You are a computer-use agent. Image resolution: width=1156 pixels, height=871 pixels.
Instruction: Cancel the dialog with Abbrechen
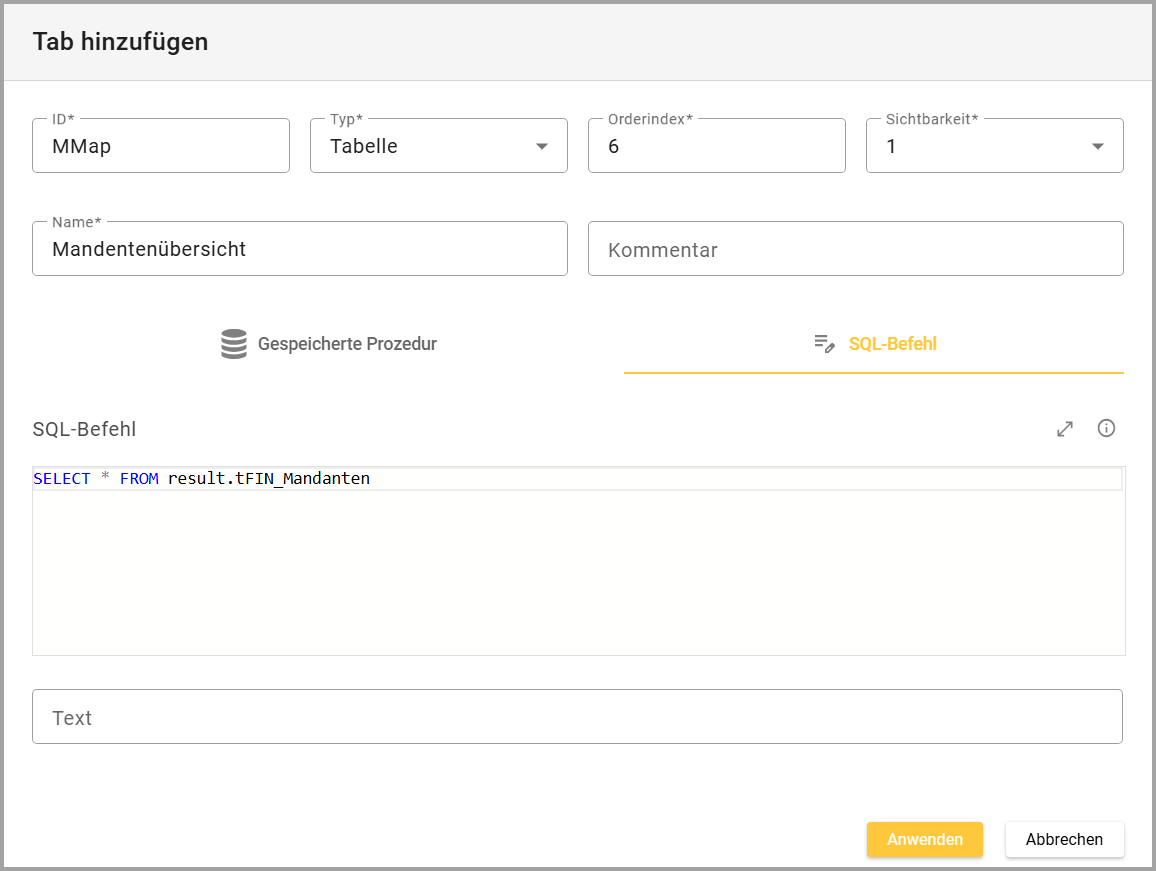click(x=1064, y=840)
